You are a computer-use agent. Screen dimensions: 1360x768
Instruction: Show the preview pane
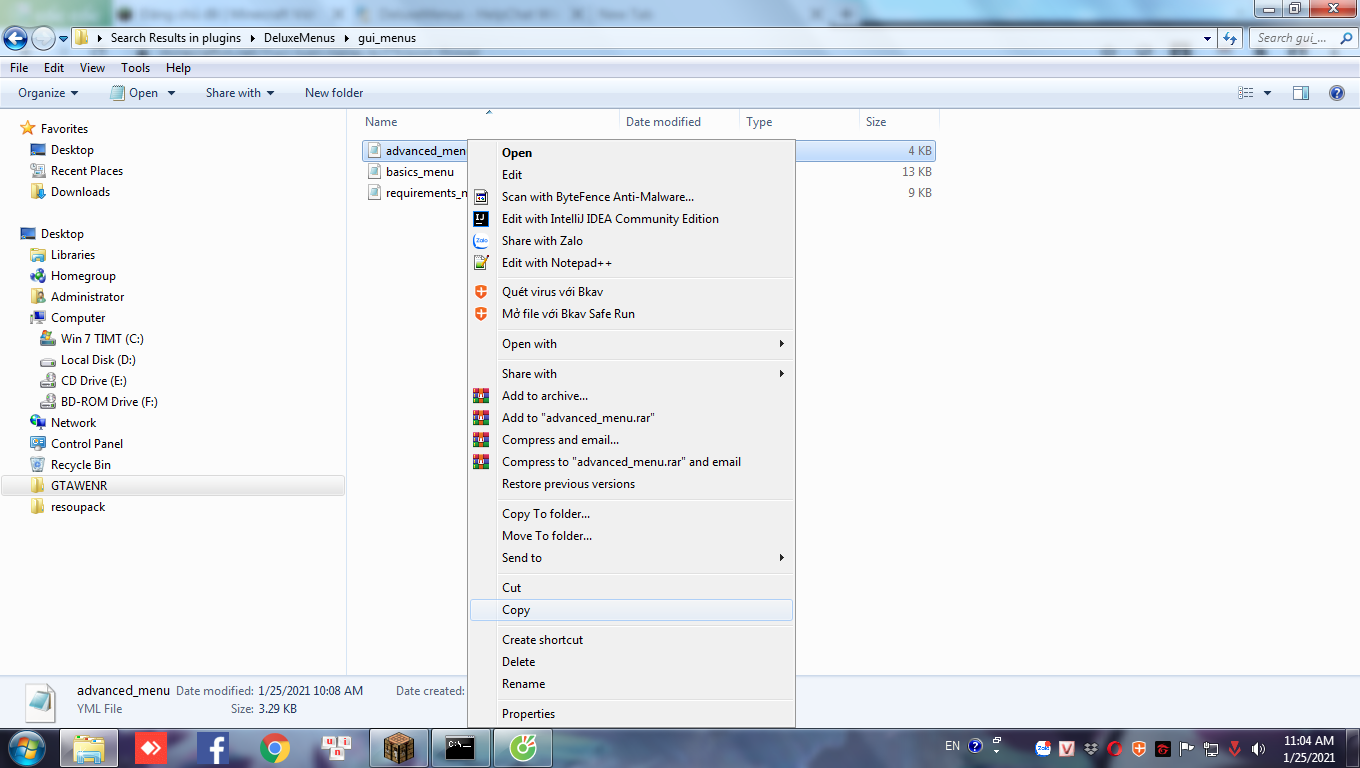(1301, 93)
